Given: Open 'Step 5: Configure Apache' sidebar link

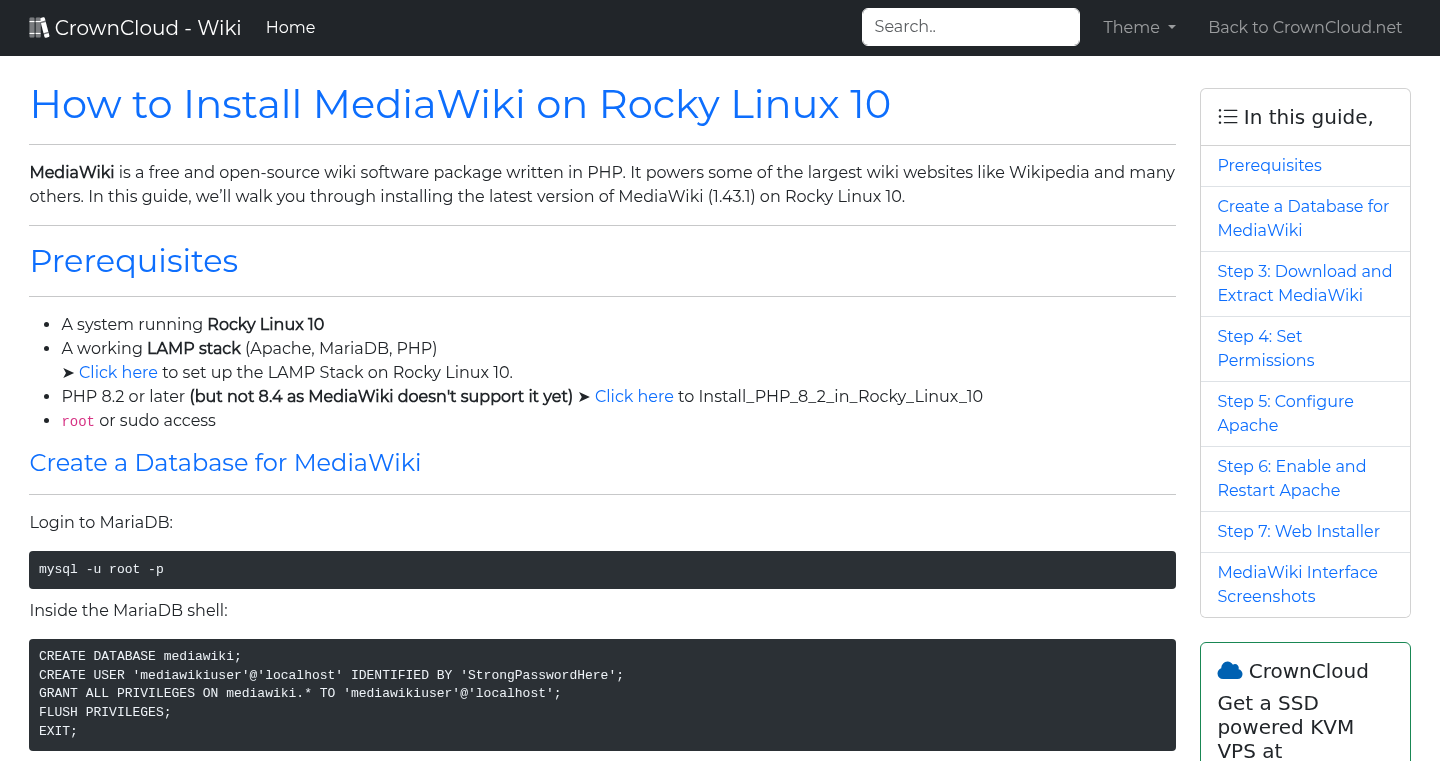Looking at the screenshot, I should point(1285,413).
